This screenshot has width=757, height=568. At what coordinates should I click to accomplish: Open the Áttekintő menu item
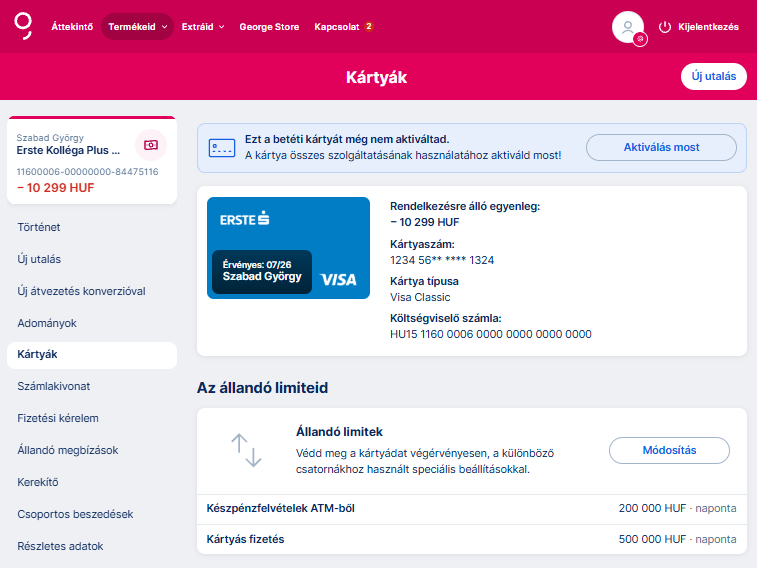coord(72,27)
